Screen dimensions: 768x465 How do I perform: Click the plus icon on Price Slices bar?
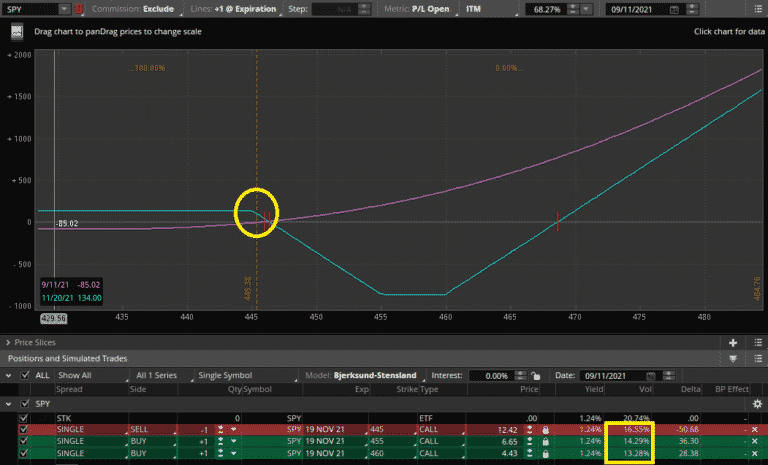[x=732, y=342]
